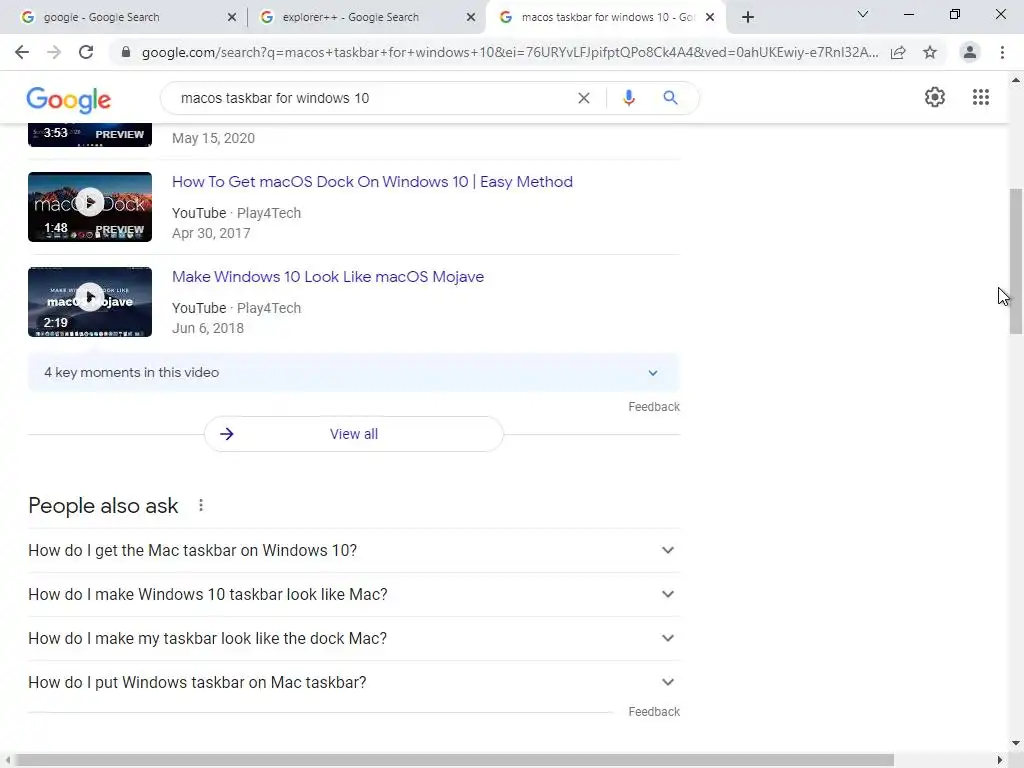The width and height of the screenshot is (1024, 768).
Task: Close the 'explorer++ - Google Search' tab
Action: coord(471,18)
